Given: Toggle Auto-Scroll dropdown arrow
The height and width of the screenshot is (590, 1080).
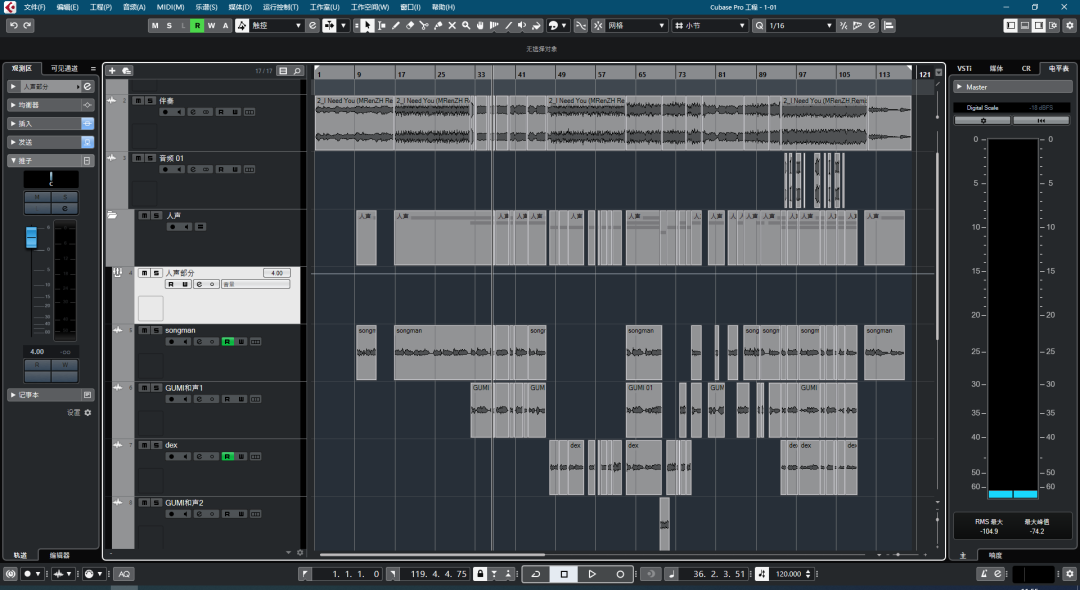Looking at the screenshot, I should point(343,25).
